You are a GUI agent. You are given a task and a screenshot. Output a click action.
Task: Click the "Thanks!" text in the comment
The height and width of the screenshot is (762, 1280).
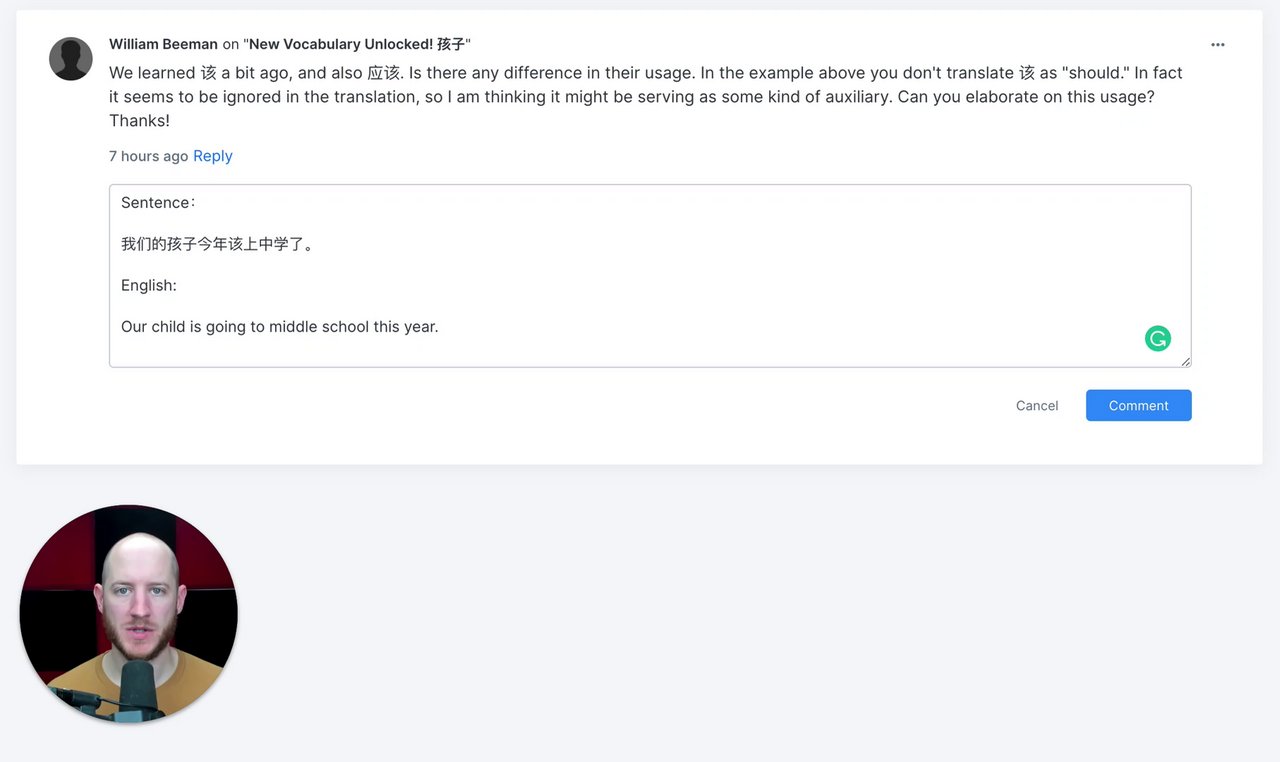click(139, 121)
